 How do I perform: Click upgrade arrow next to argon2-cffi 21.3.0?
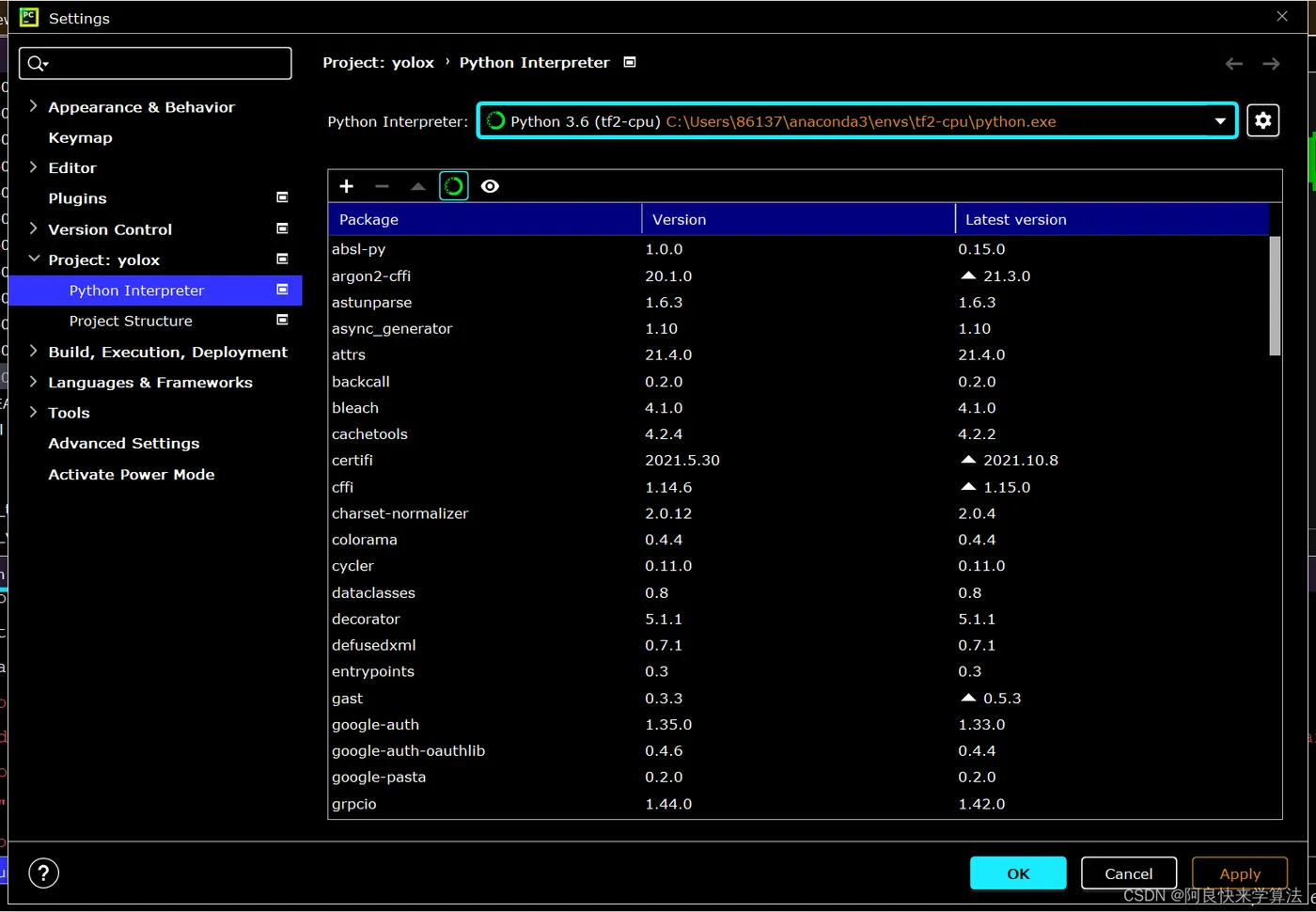click(968, 275)
